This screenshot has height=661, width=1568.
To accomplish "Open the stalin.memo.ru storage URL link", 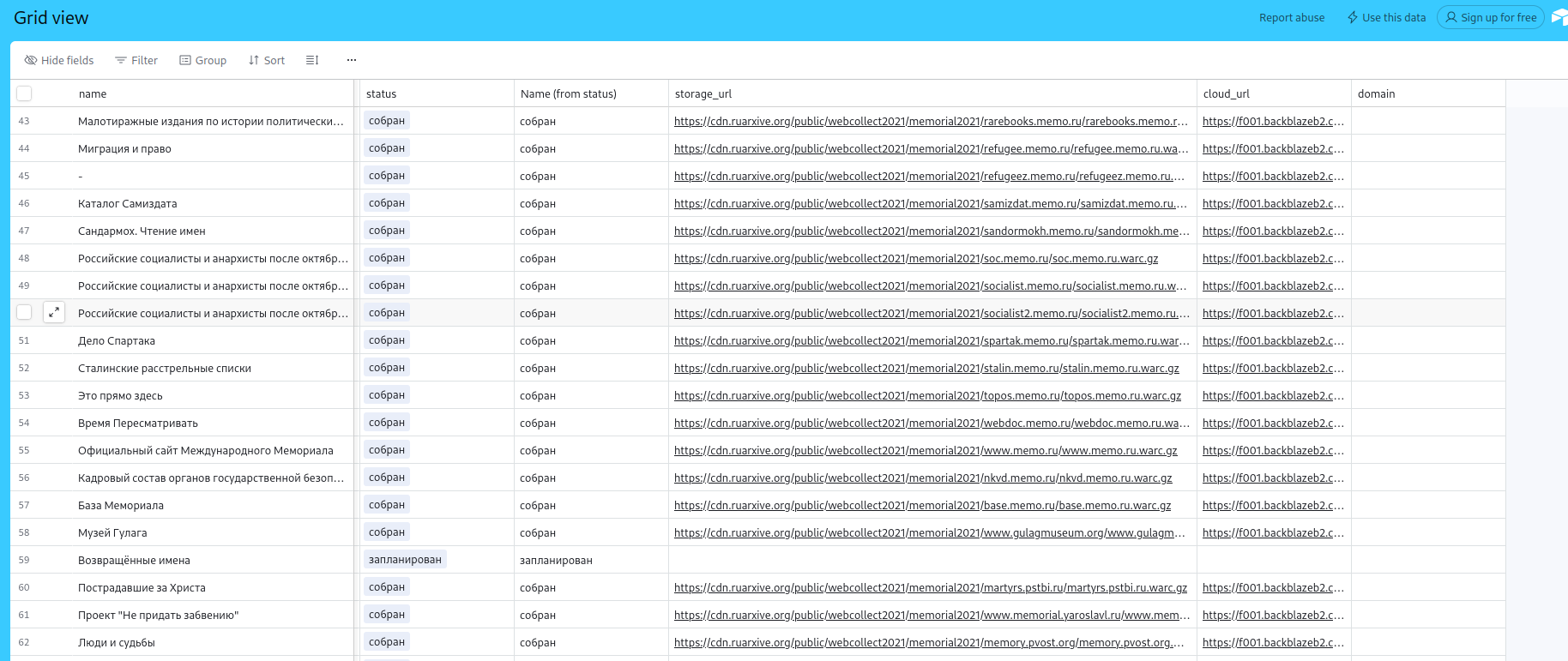I will pyautogui.click(x=926, y=368).
